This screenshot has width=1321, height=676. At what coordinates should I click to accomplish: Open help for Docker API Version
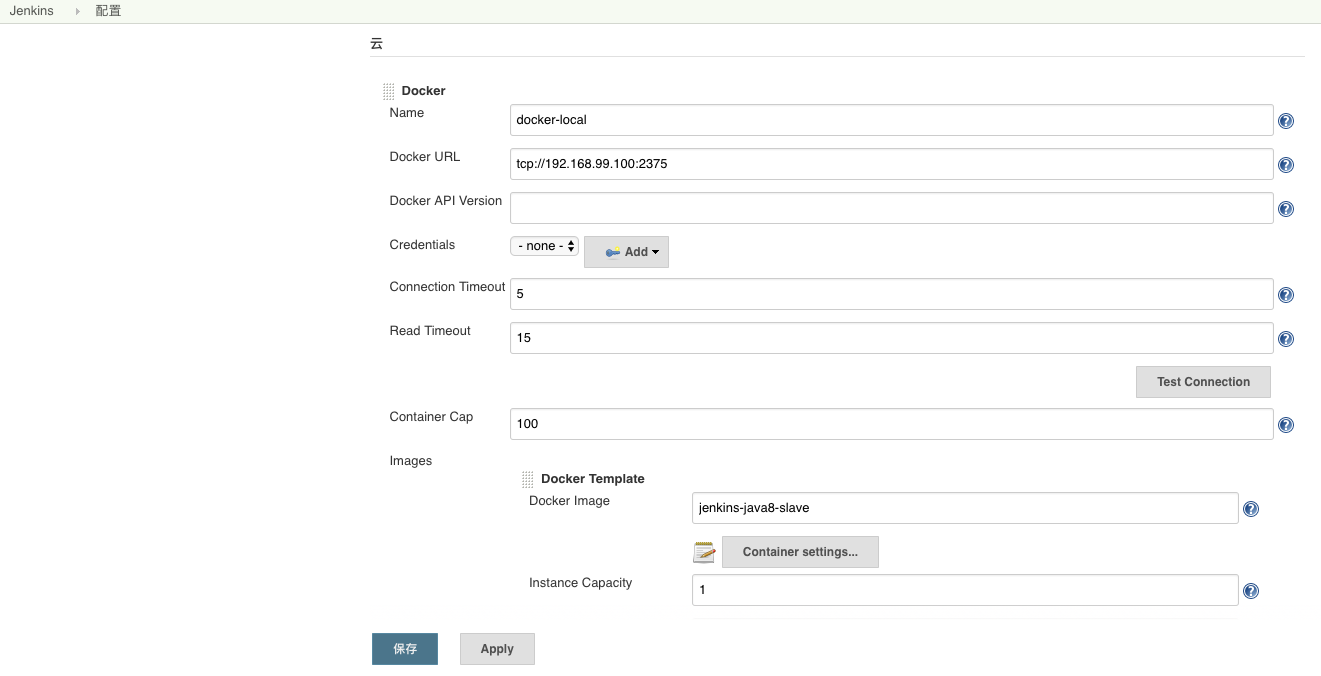(x=1286, y=209)
